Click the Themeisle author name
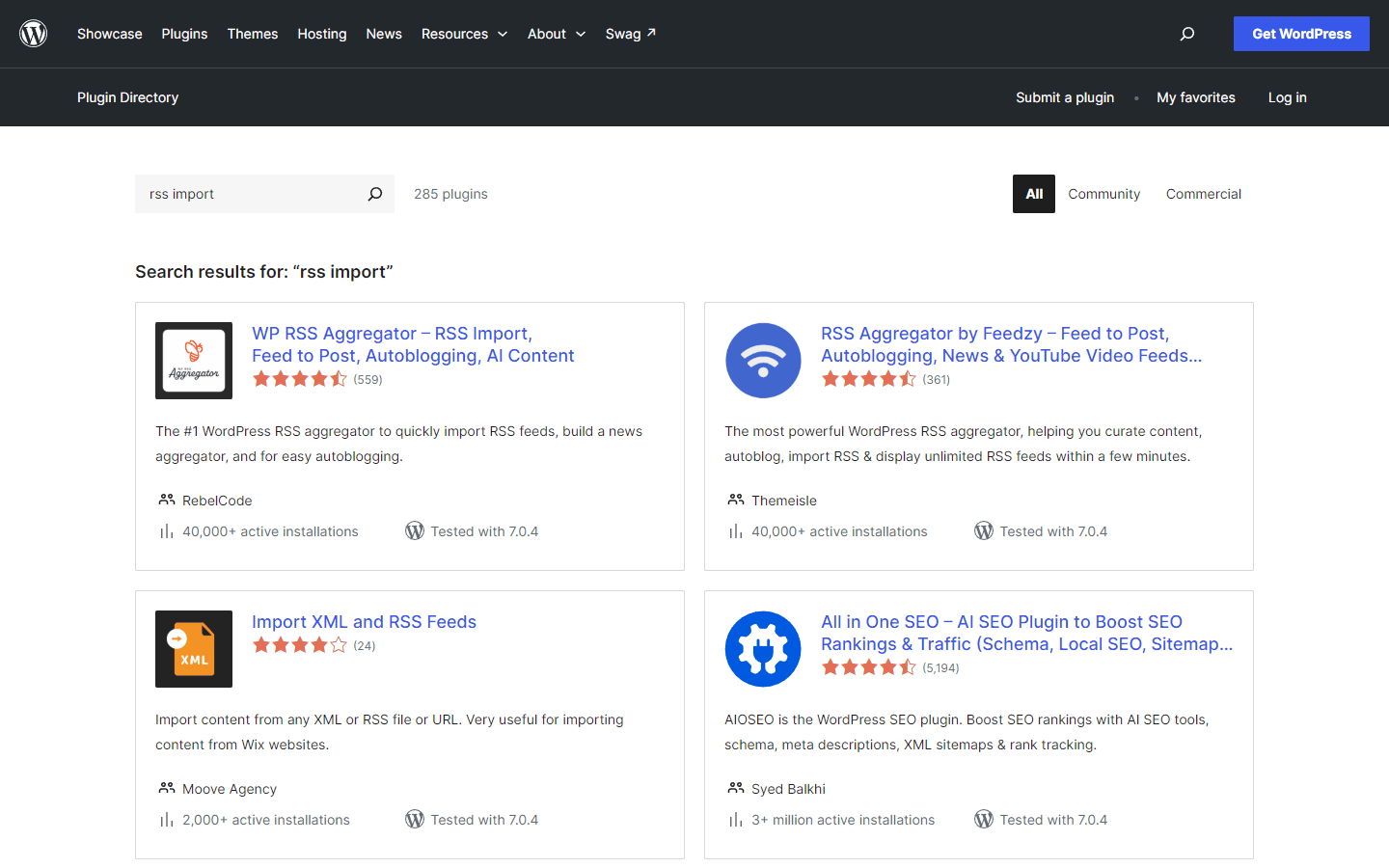 784,501
